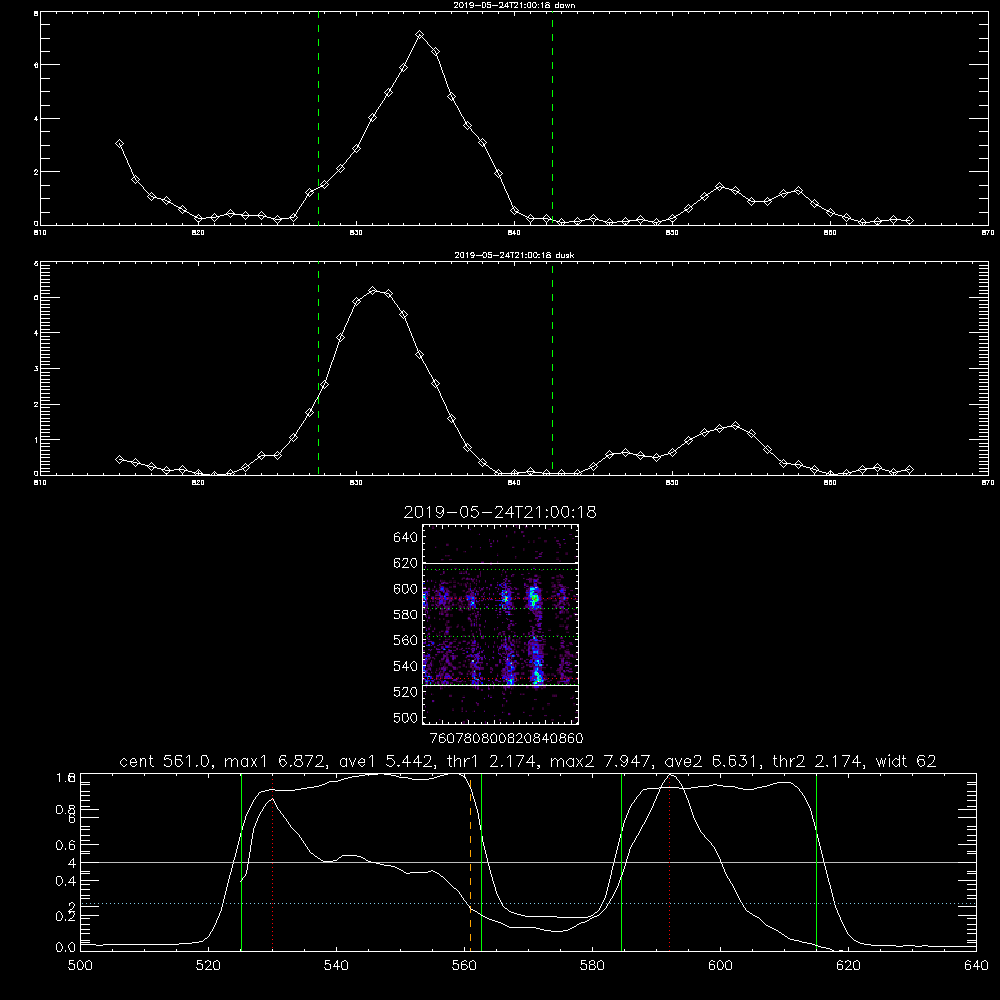Click the 640 x-axis label of bottom plot
This screenshot has height=1000, width=1000.
(976, 966)
